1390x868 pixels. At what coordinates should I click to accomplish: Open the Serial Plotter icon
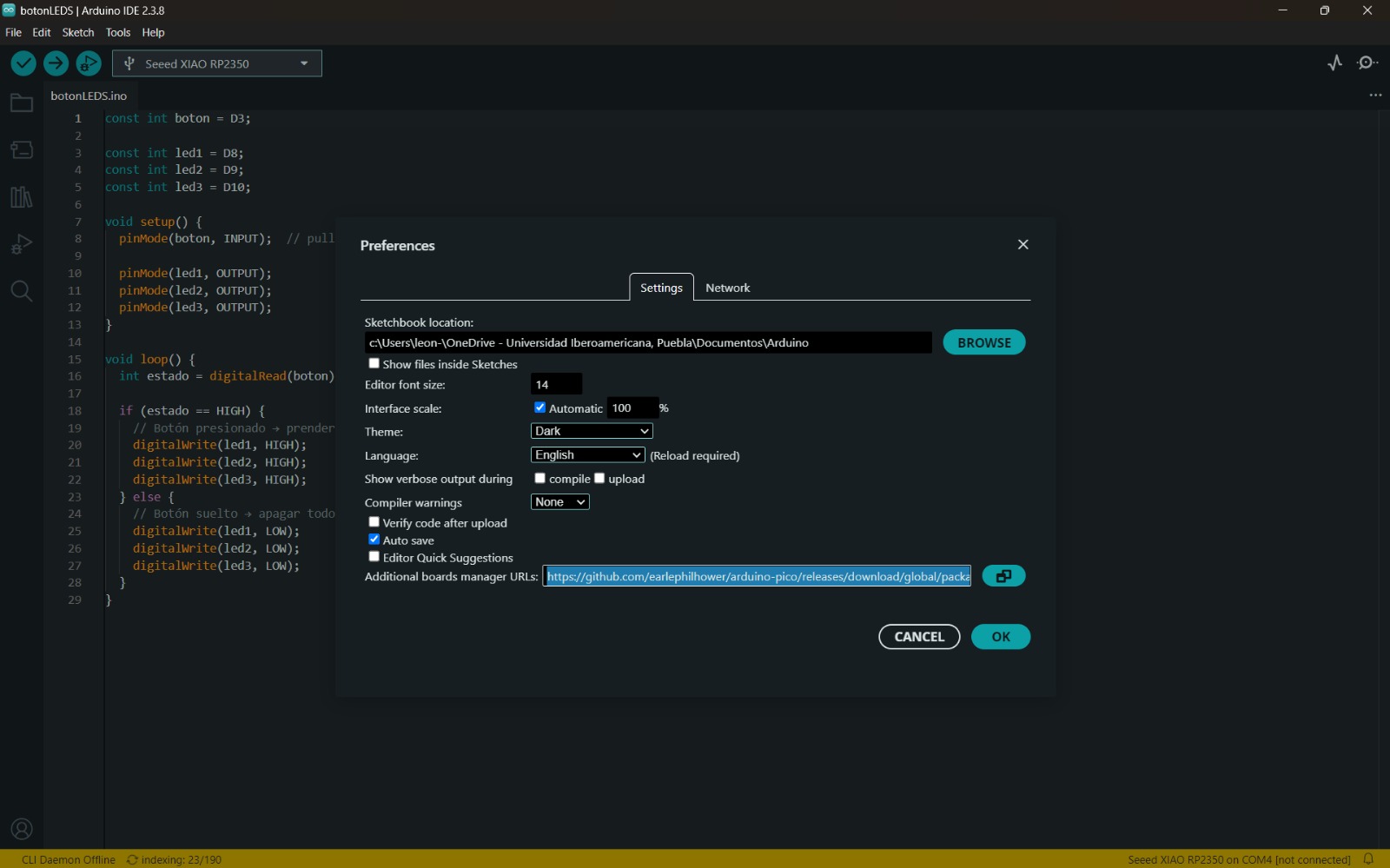[1335, 63]
